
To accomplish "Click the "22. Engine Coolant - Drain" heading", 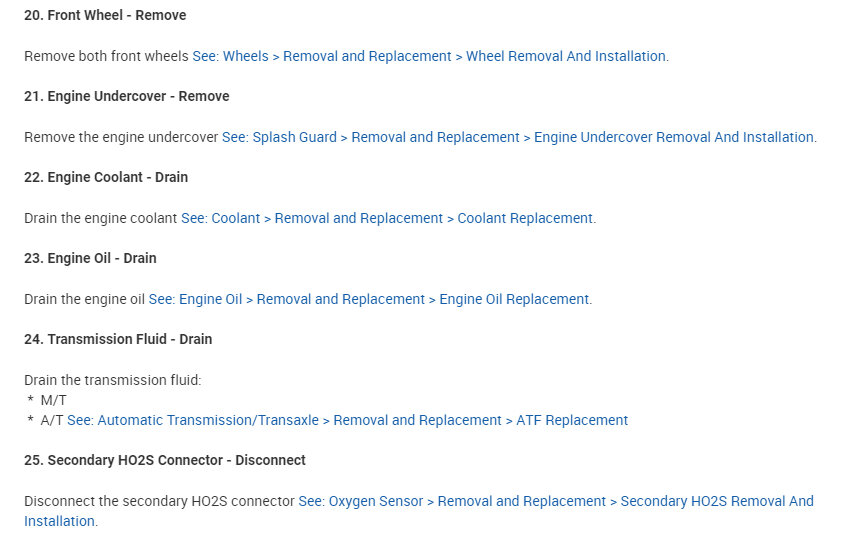I will coord(106,177).
